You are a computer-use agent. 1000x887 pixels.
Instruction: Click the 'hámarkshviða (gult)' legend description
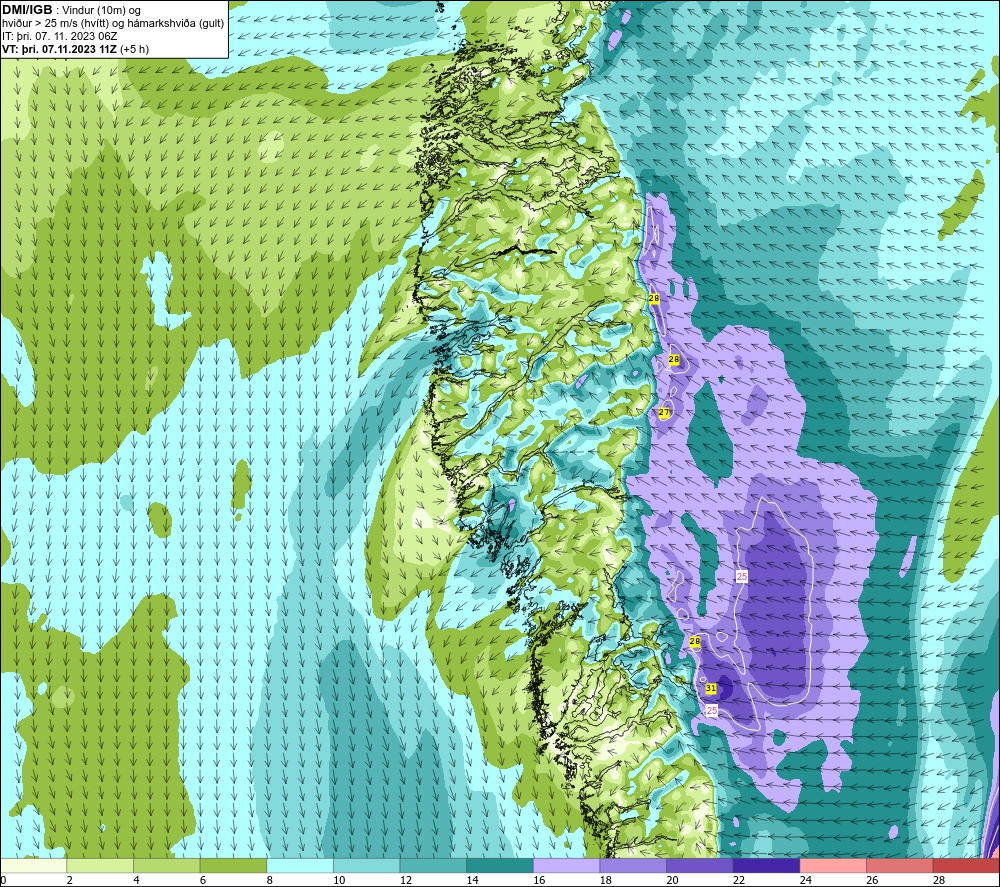click(x=177, y=24)
